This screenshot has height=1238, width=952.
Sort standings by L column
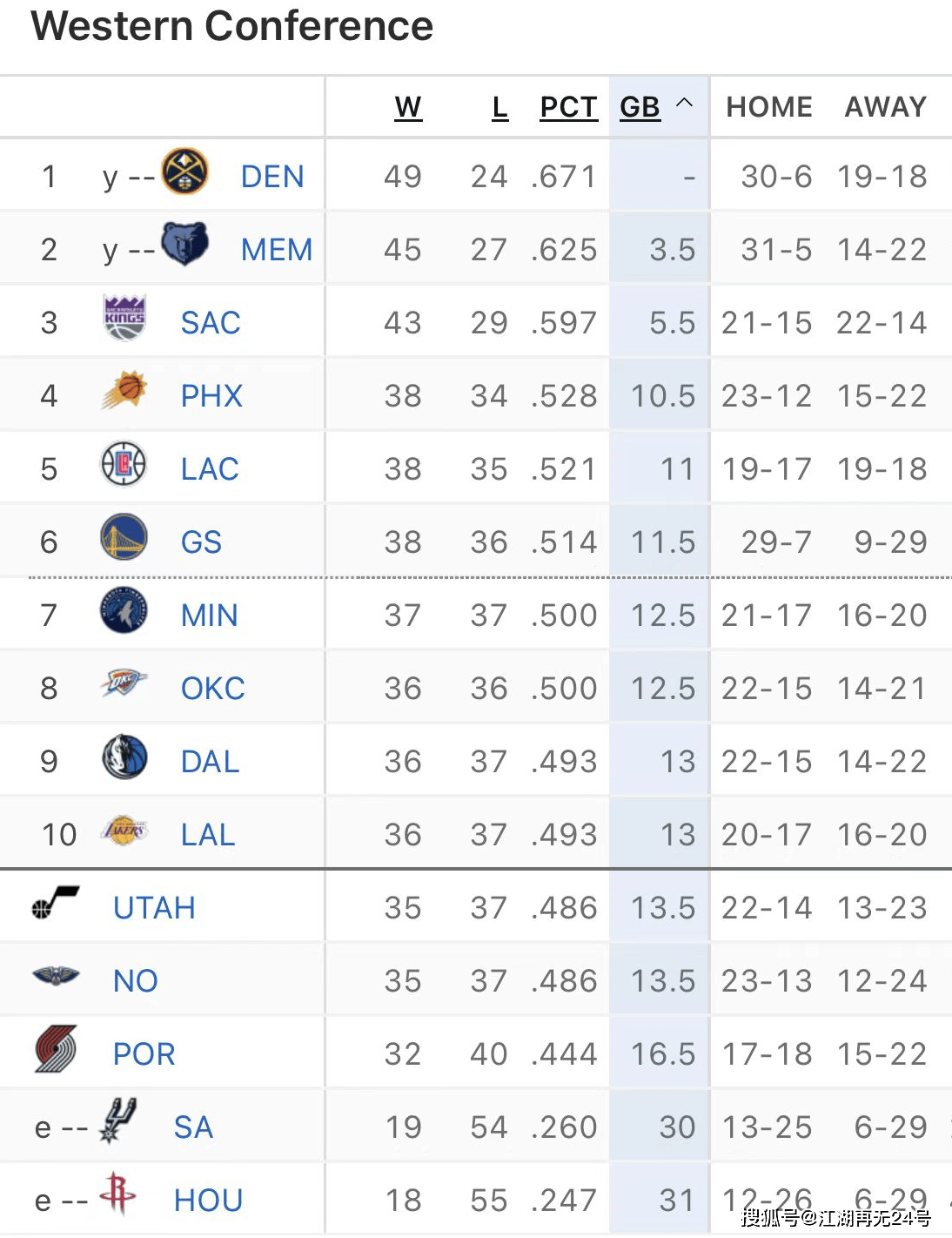499,107
